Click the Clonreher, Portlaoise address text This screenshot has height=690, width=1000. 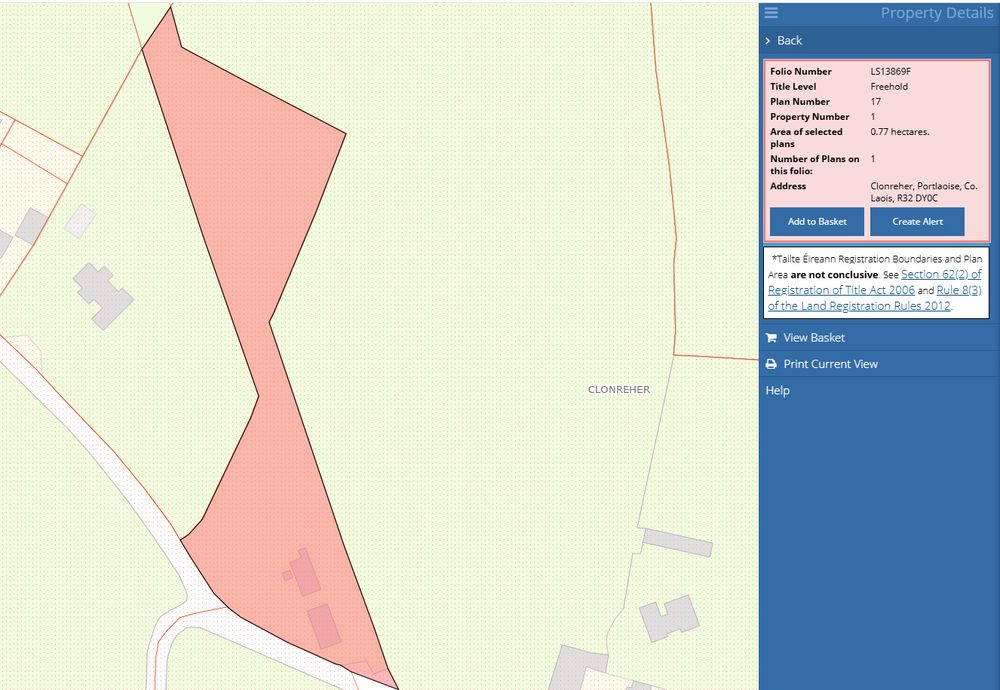[x=923, y=192]
